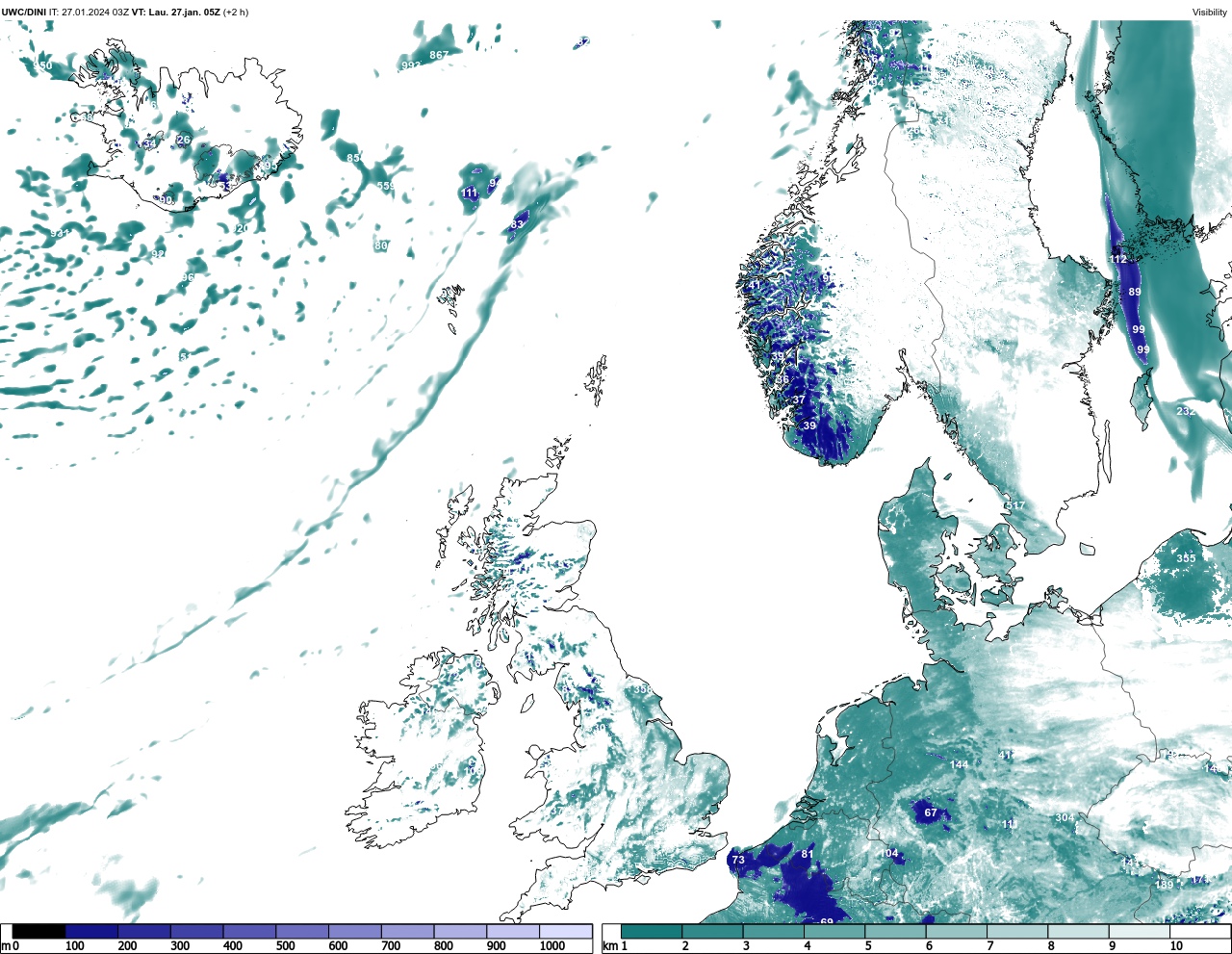Pick the 4–5 km legend color segment

click(834, 932)
